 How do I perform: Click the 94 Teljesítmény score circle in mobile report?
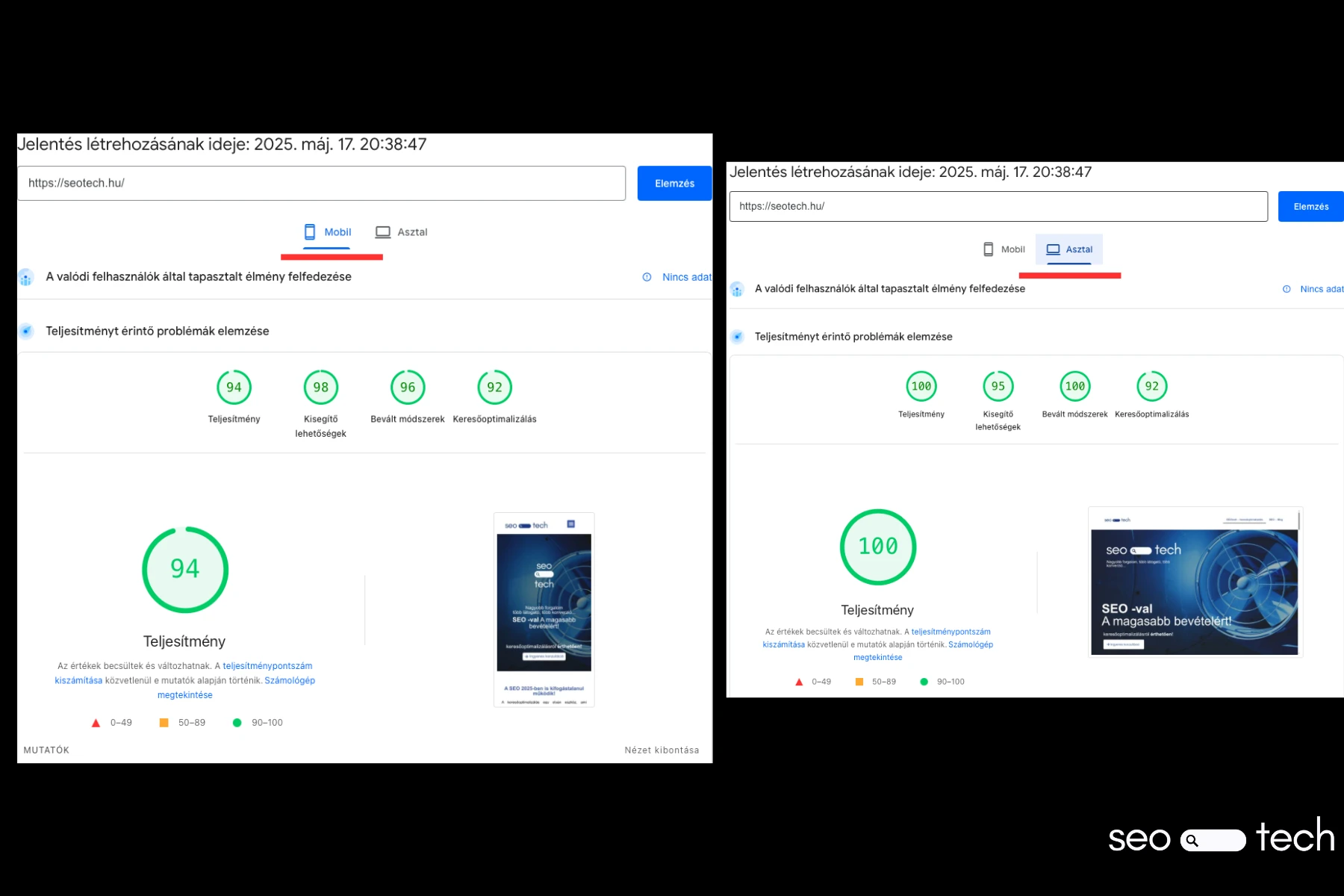[x=234, y=388]
